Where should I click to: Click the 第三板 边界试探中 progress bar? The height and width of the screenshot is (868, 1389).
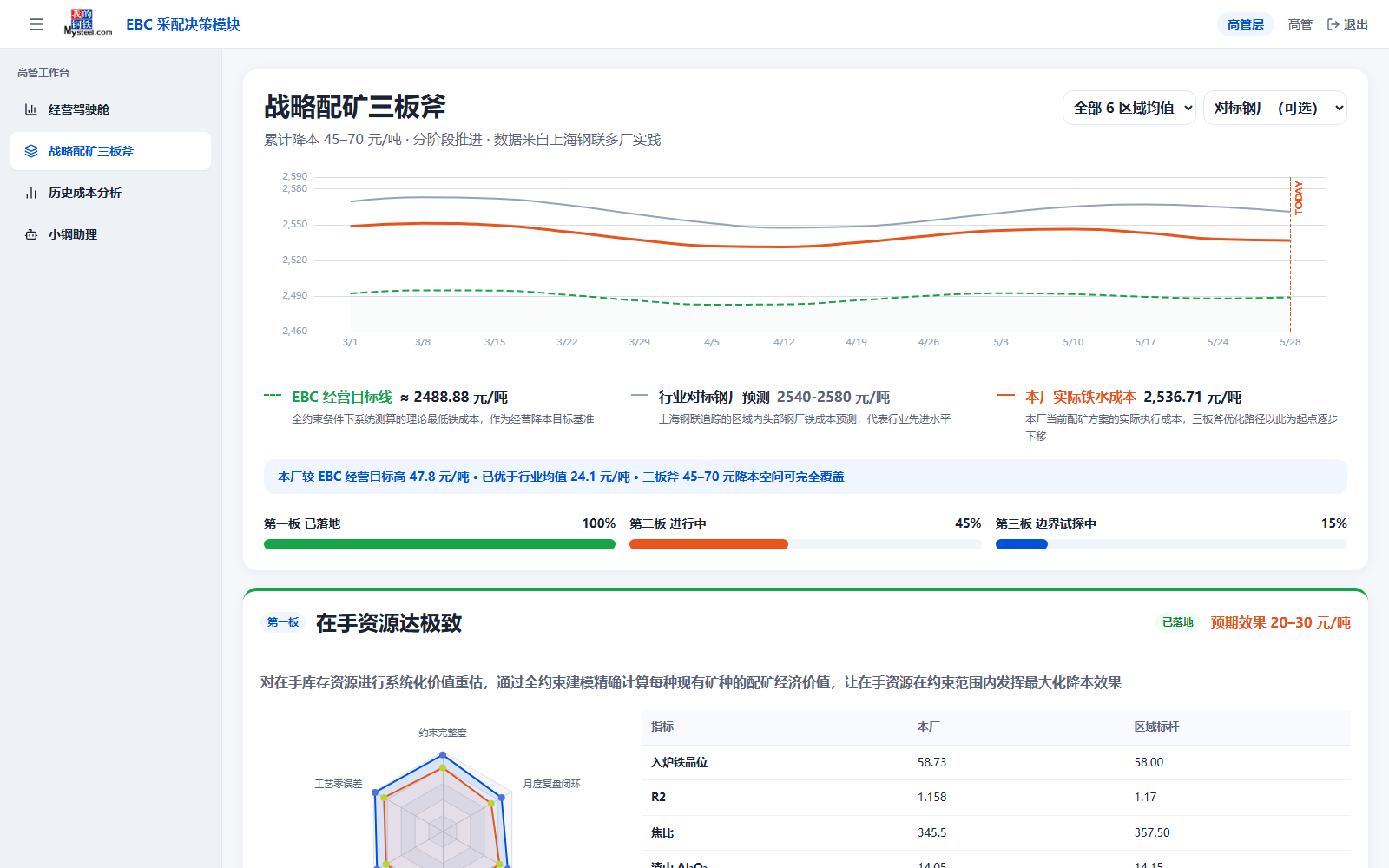(x=1171, y=544)
